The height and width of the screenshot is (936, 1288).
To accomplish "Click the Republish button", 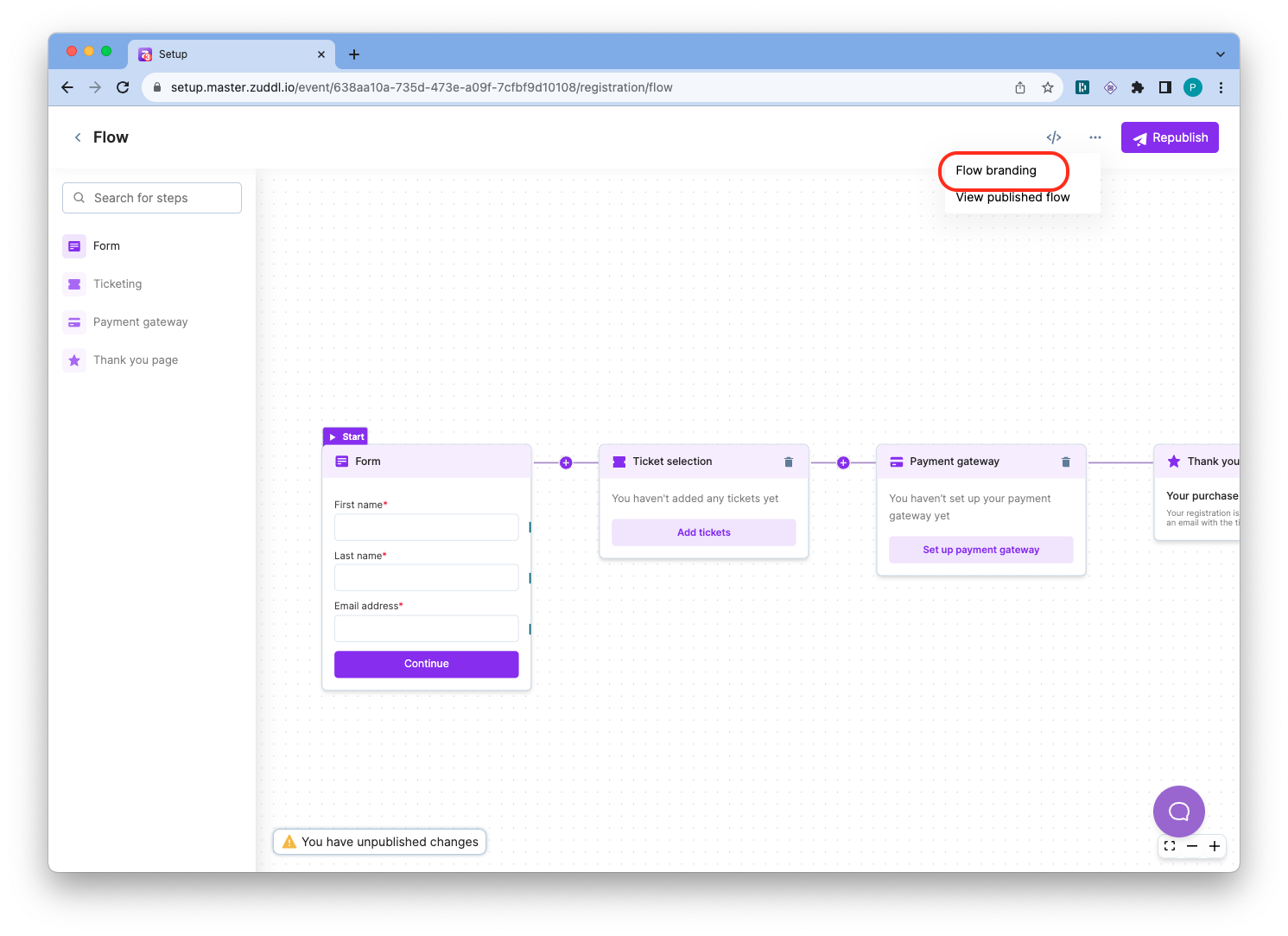I will click(1170, 137).
